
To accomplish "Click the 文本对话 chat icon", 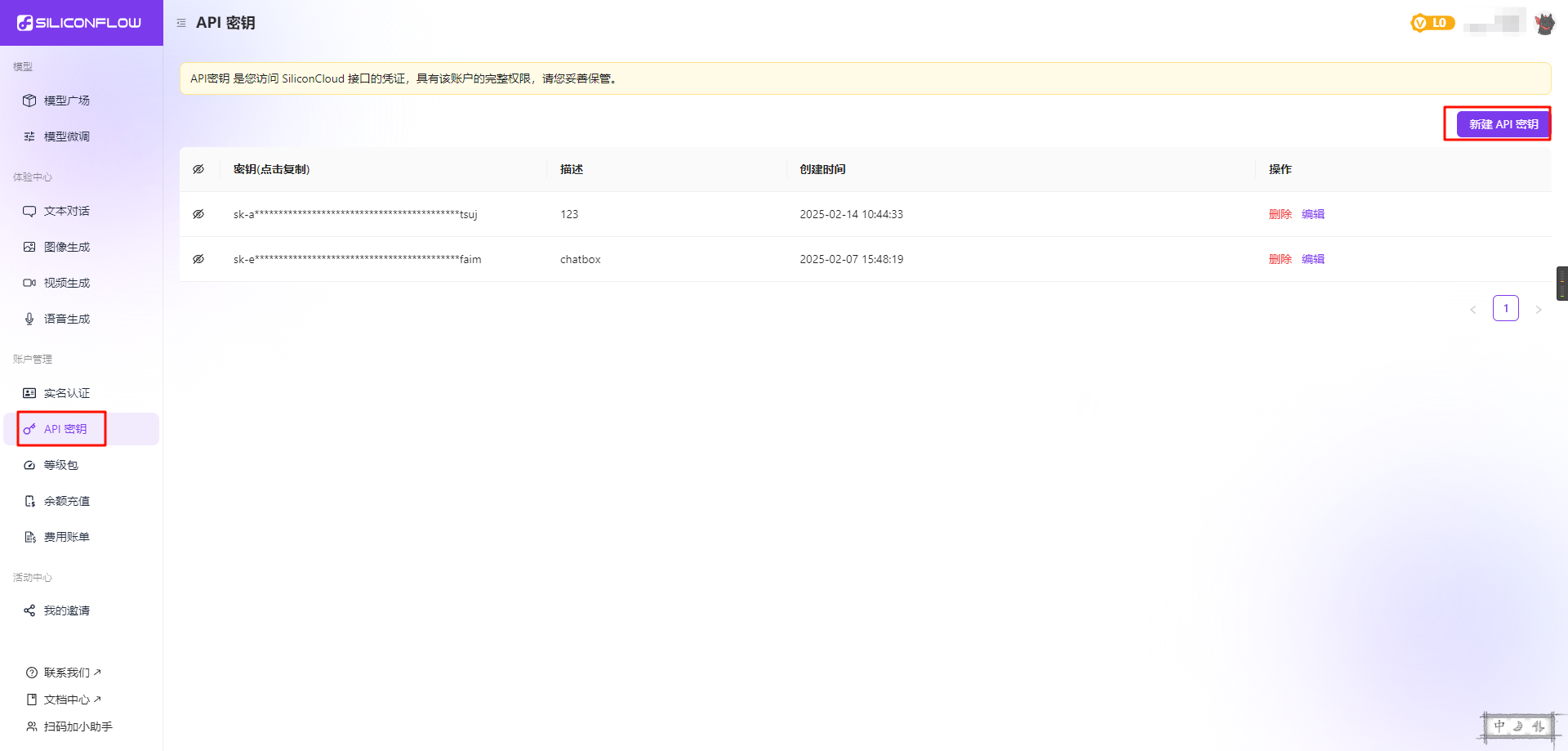I will 29,211.
